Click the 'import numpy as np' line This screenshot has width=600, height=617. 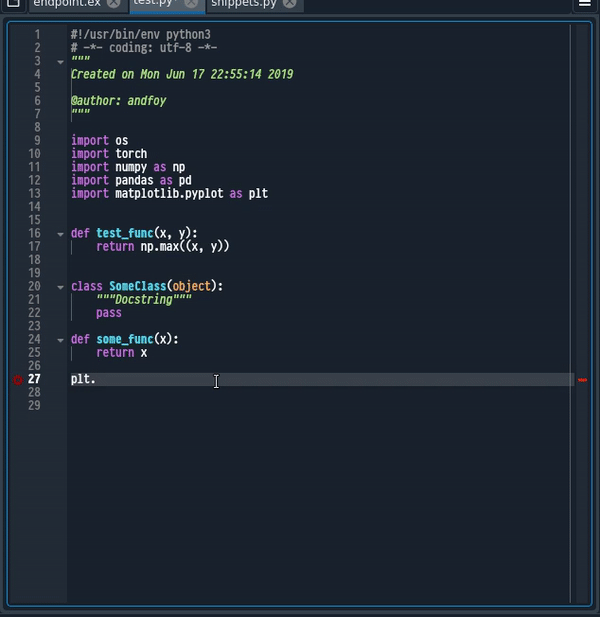128,167
